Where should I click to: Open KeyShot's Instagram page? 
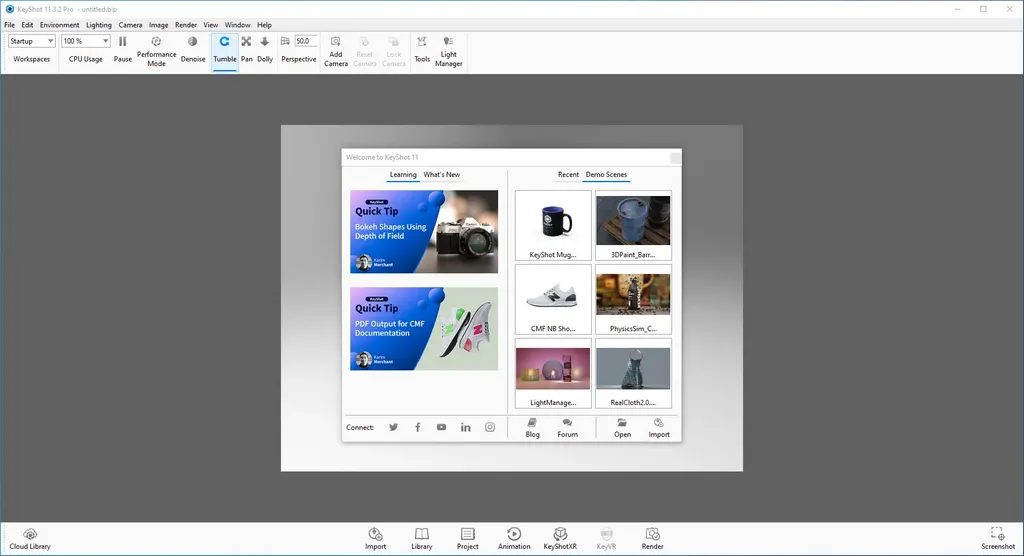pos(490,427)
